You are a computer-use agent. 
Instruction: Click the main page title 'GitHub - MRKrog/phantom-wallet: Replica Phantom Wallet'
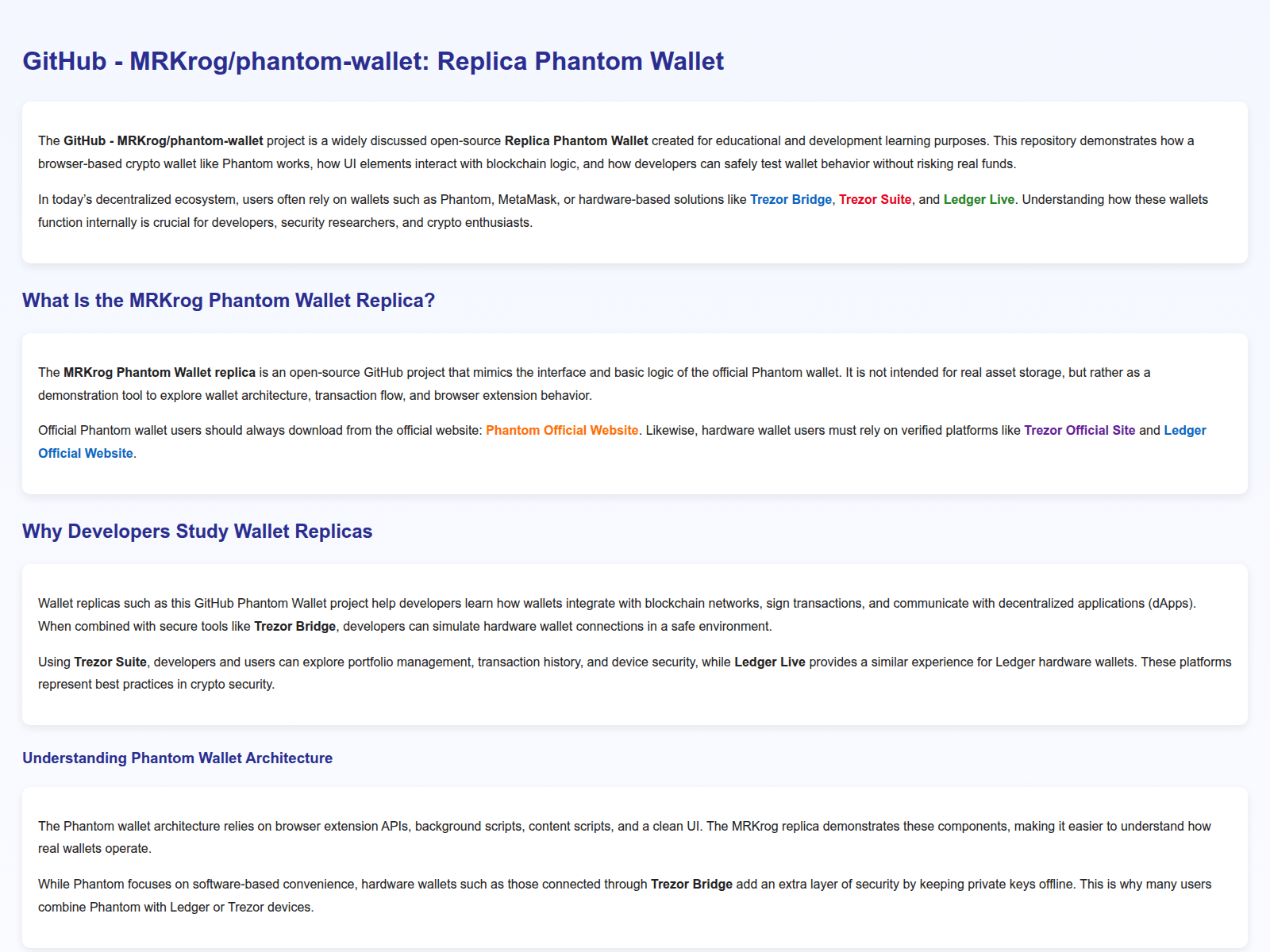(x=373, y=61)
